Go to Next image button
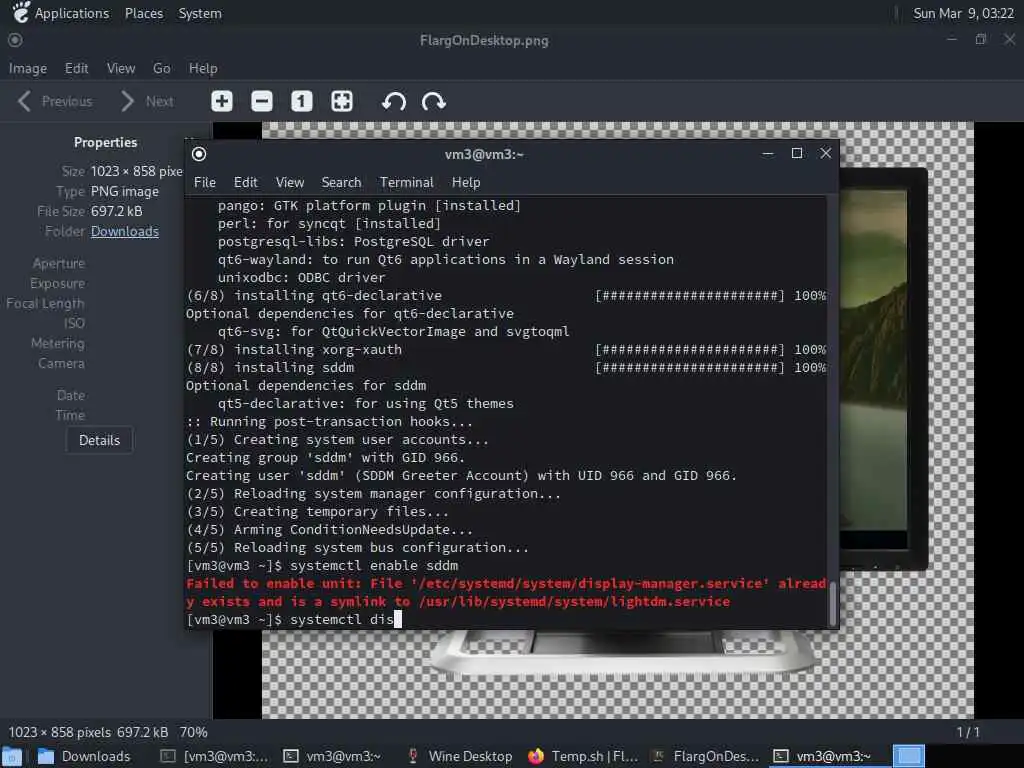Image resolution: width=1024 pixels, height=768 pixels. click(x=148, y=101)
